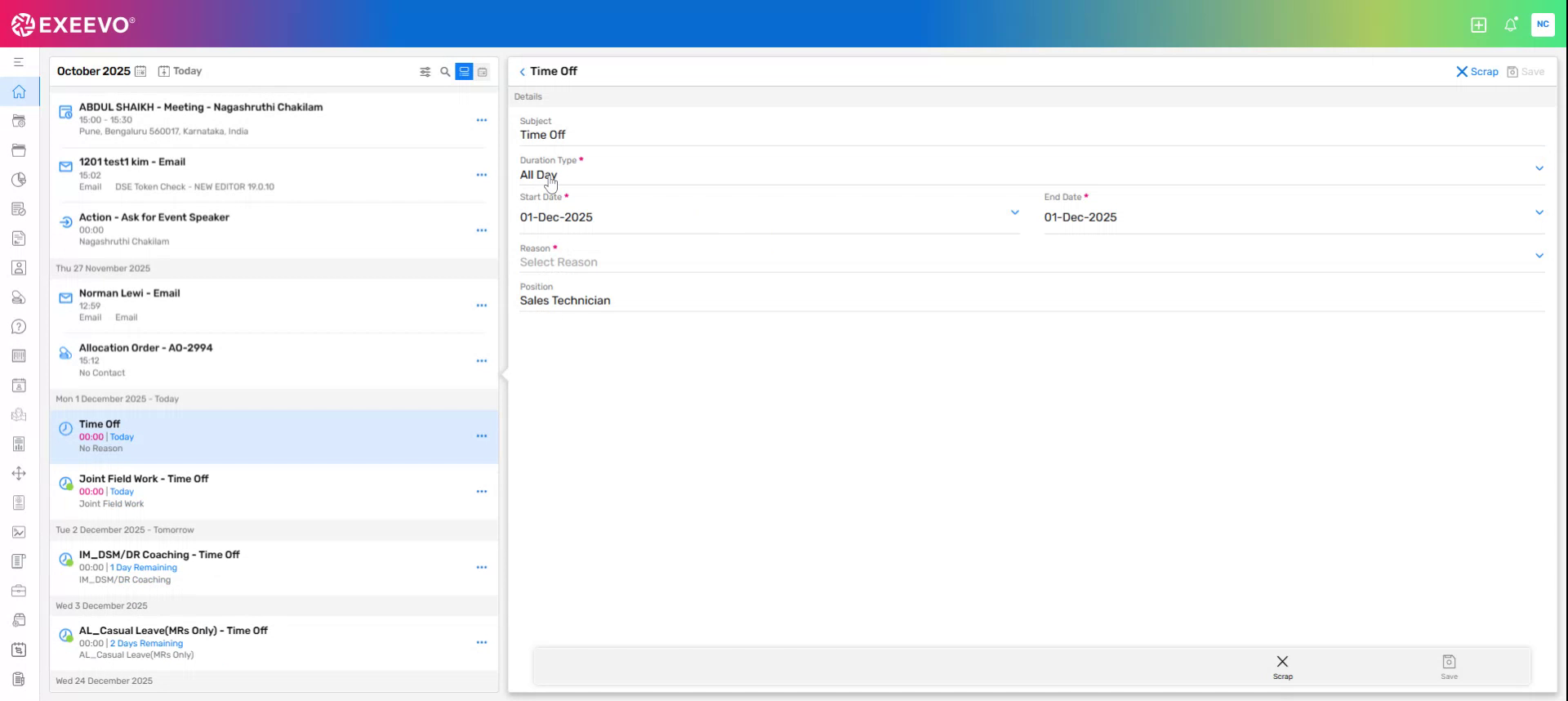The image size is (1568, 701).
Task: Open options for Norman Lewi email
Action: click(x=482, y=306)
